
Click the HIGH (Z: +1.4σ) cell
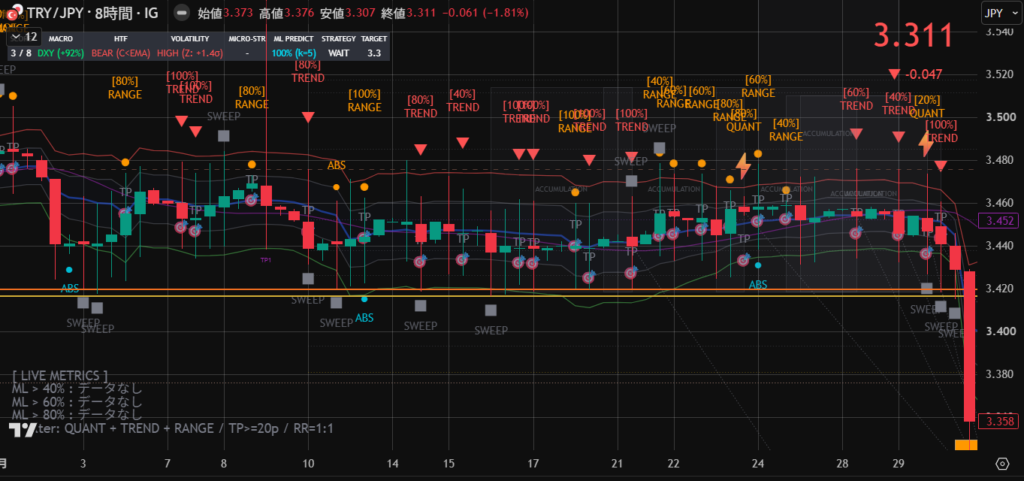point(189,54)
